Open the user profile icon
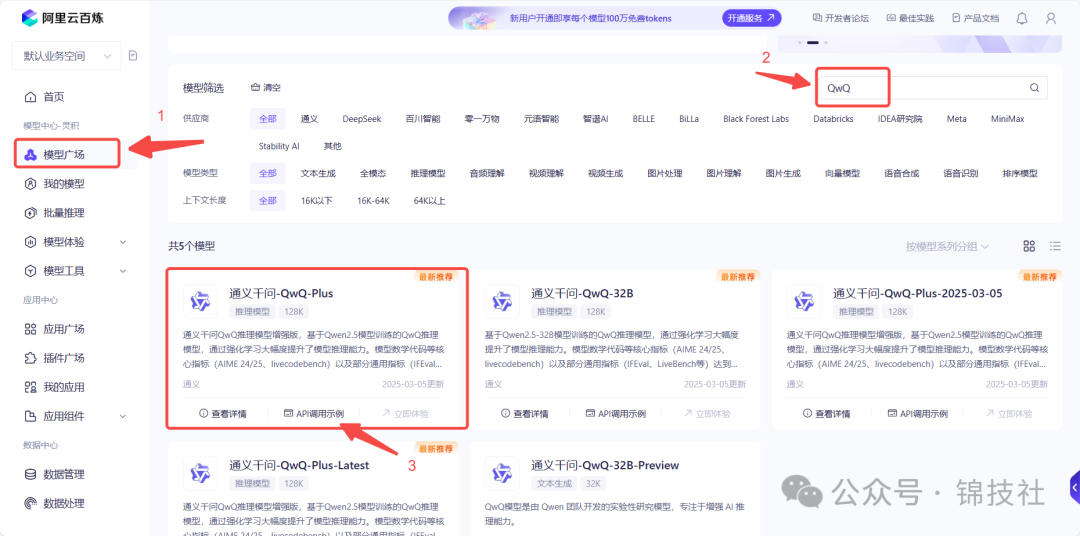Image resolution: width=1080 pixels, height=536 pixels. pos(1050,18)
